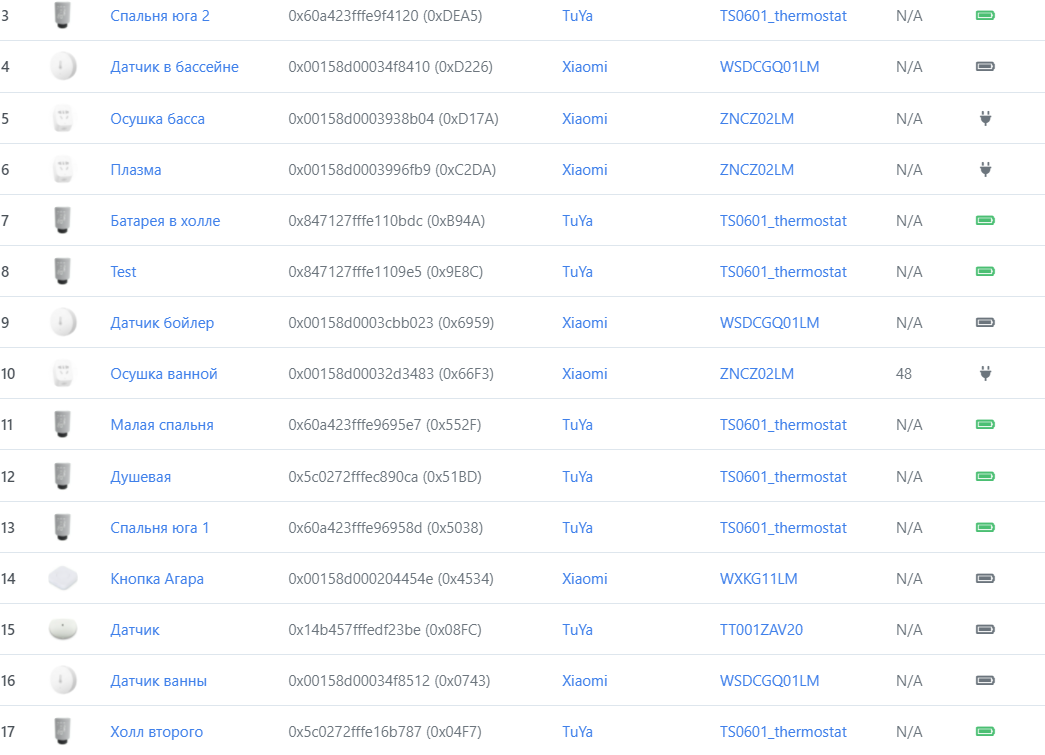Open device Датчик ванны
The image size is (1045, 755).
(159, 681)
